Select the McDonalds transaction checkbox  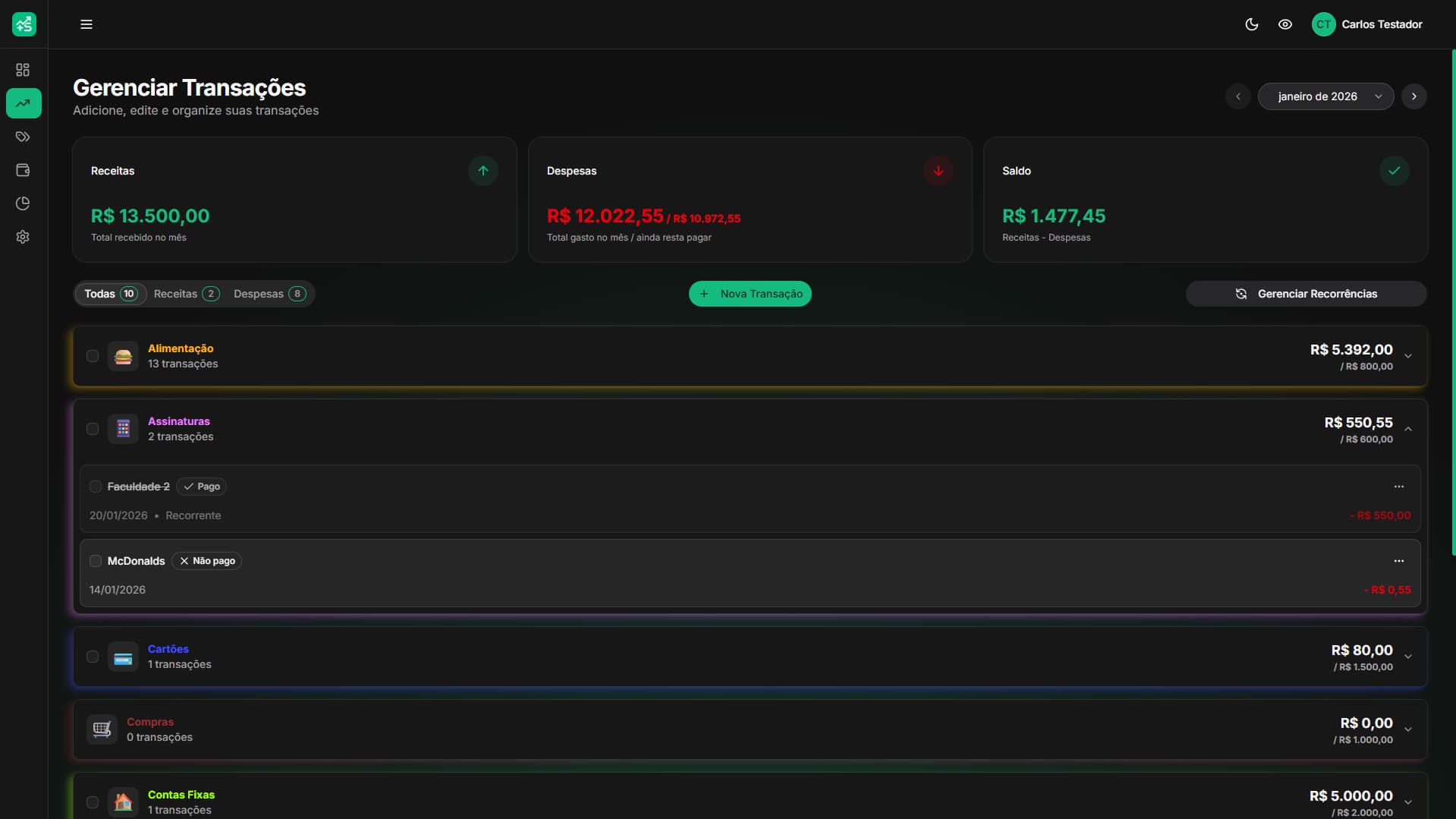click(96, 560)
